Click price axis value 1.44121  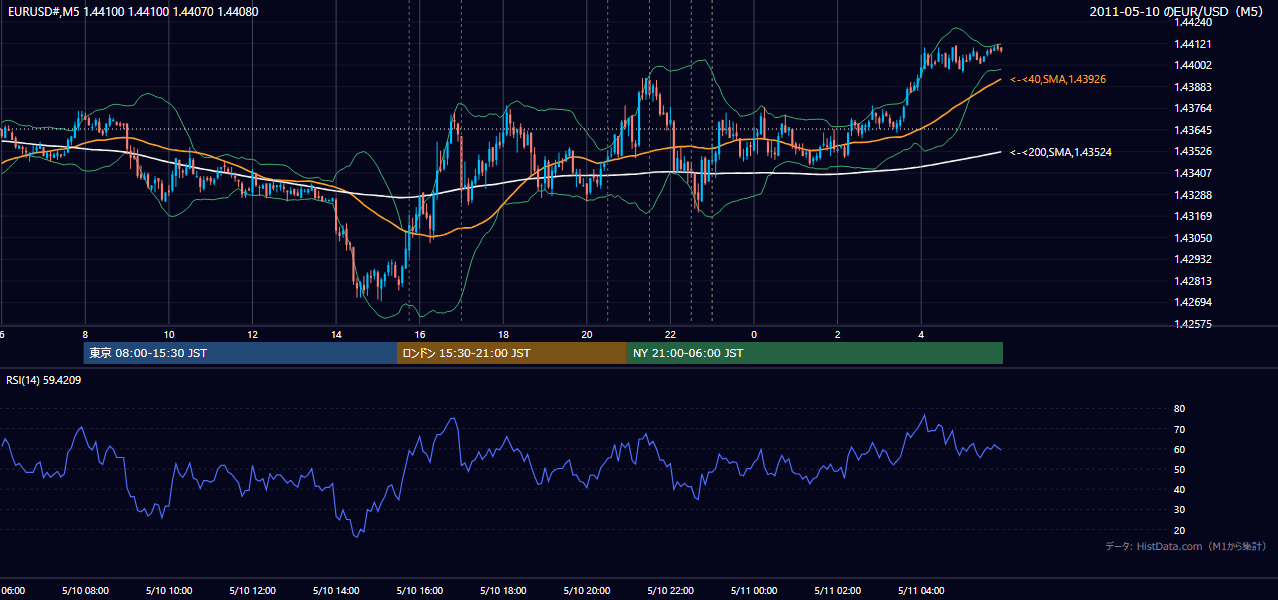(x=1192, y=44)
